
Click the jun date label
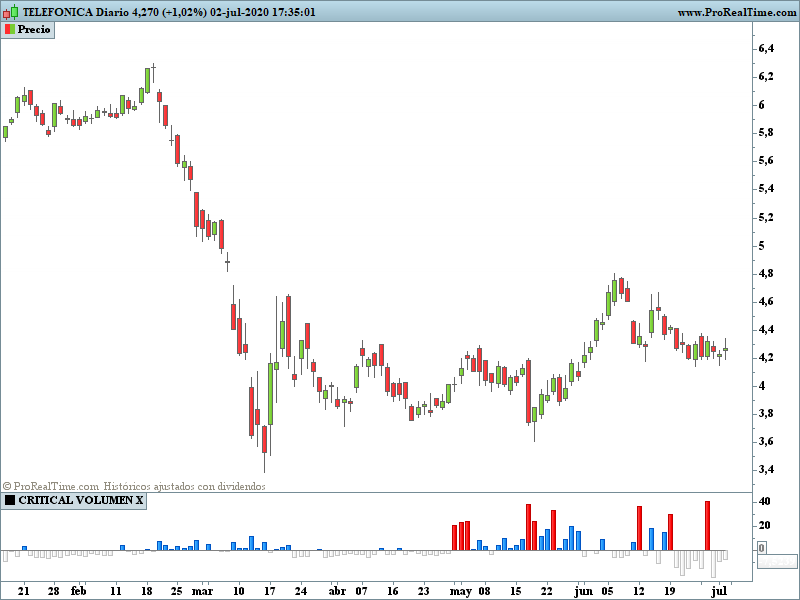pyautogui.click(x=583, y=592)
